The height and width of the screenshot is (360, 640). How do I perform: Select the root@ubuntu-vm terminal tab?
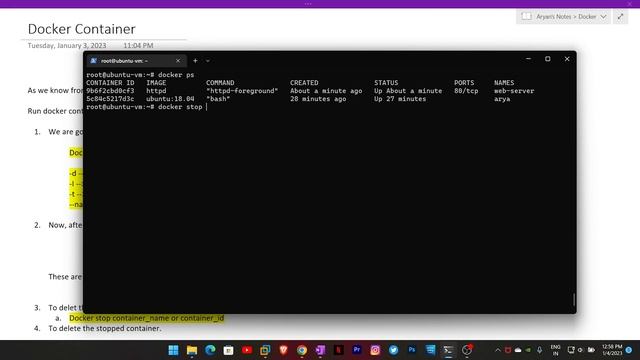(x=137, y=60)
